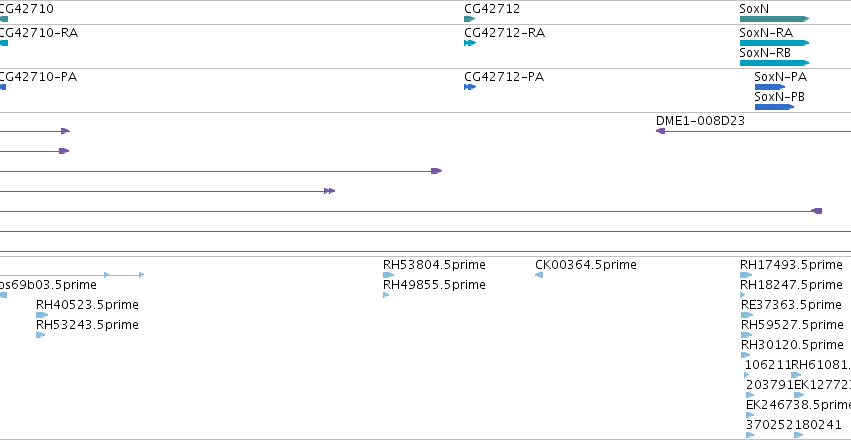Click the RH17493.5prime EST arrow glyph
This screenshot has width=851, height=440.
click(x=746, y=275)
